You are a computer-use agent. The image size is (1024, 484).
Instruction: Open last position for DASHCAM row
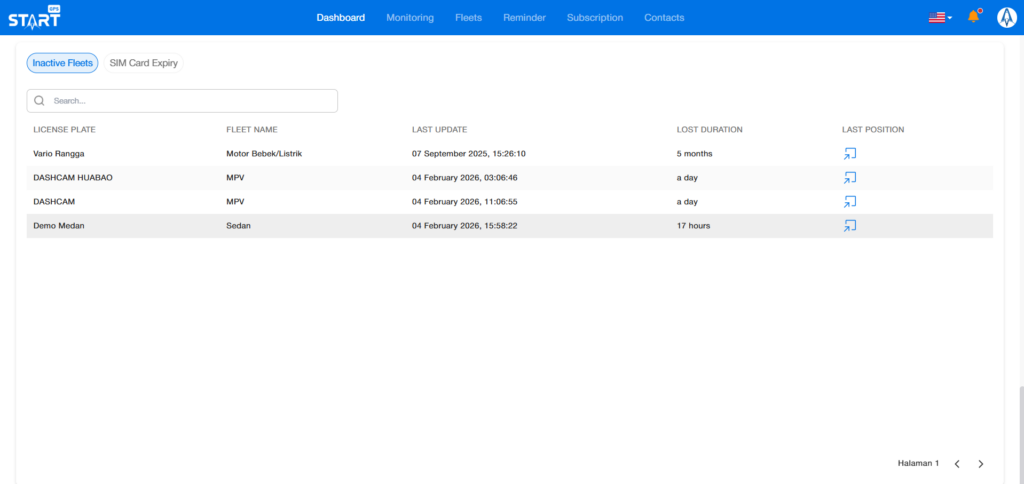coord(849,202)
